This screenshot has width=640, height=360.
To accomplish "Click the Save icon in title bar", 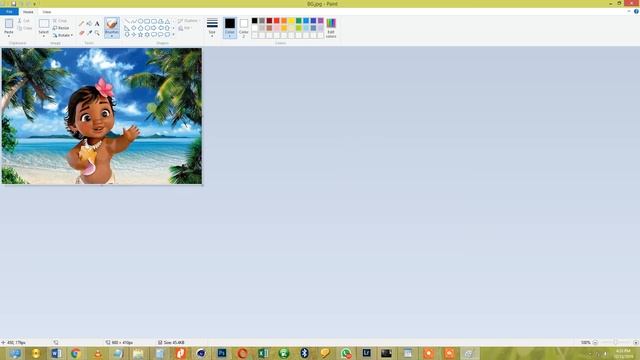I will [x=13, y=4].
